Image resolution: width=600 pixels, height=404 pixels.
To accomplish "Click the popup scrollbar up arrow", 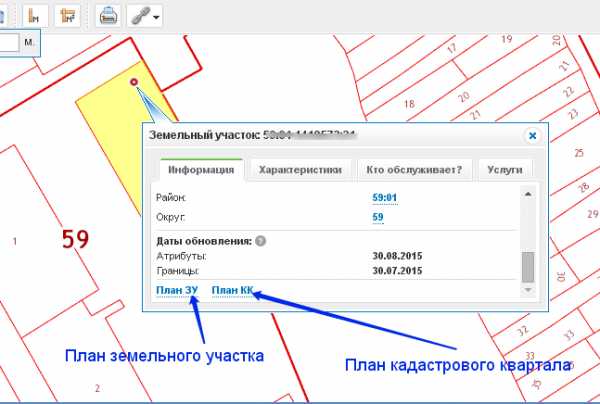I will pos(528,194).
